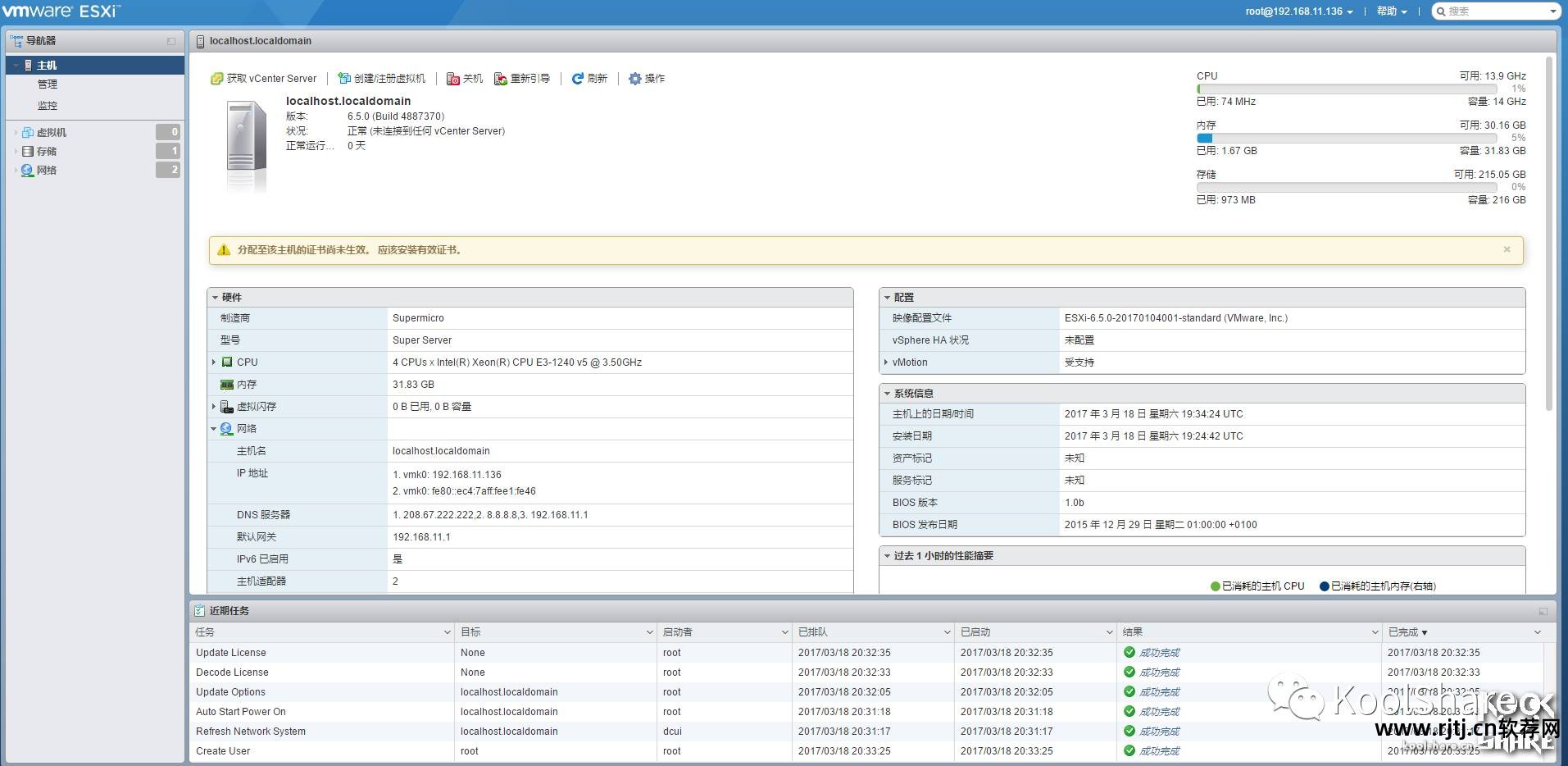Open Decode License success result link

[x=1159, y=673]
